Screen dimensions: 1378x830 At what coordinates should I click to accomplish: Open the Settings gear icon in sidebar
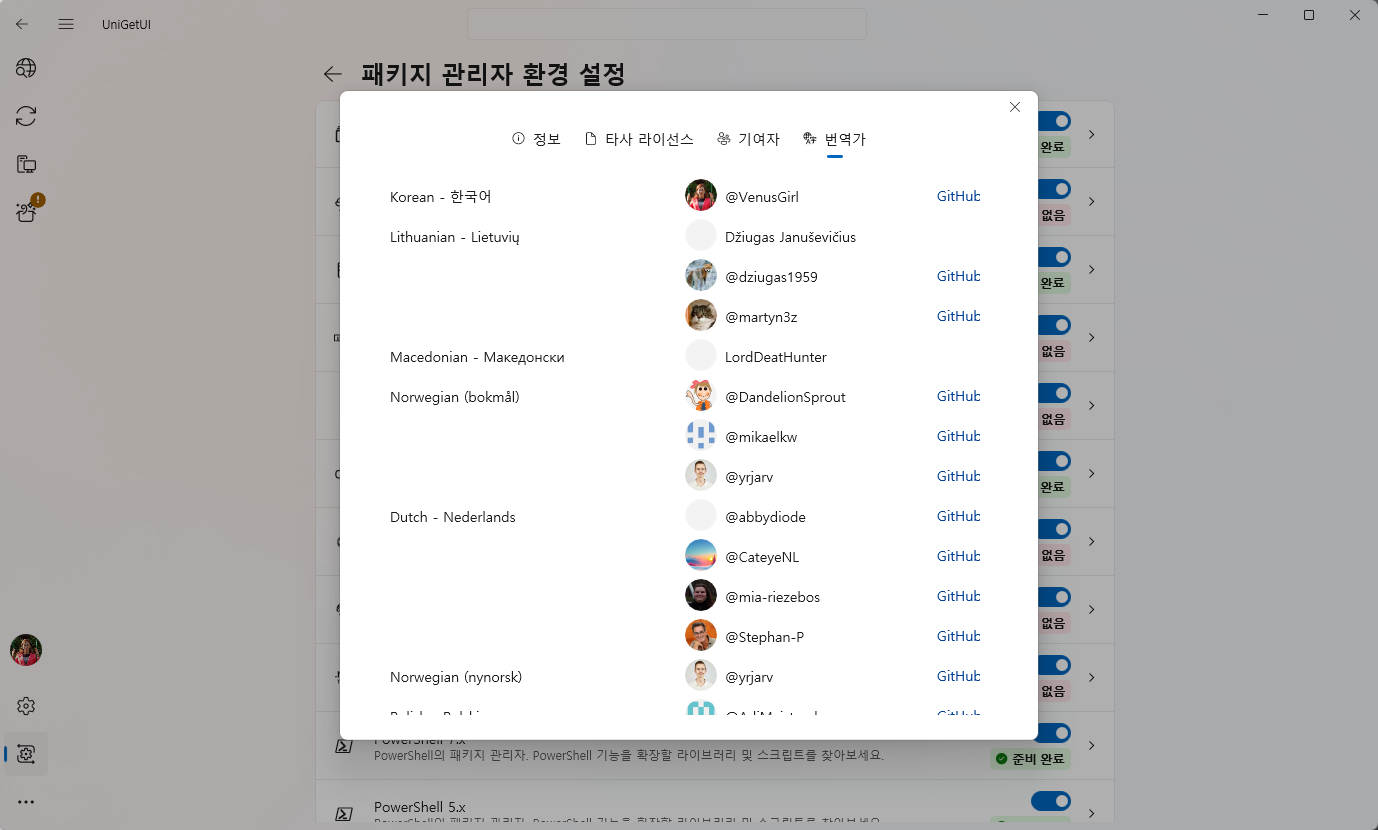(x=26, y=706)
